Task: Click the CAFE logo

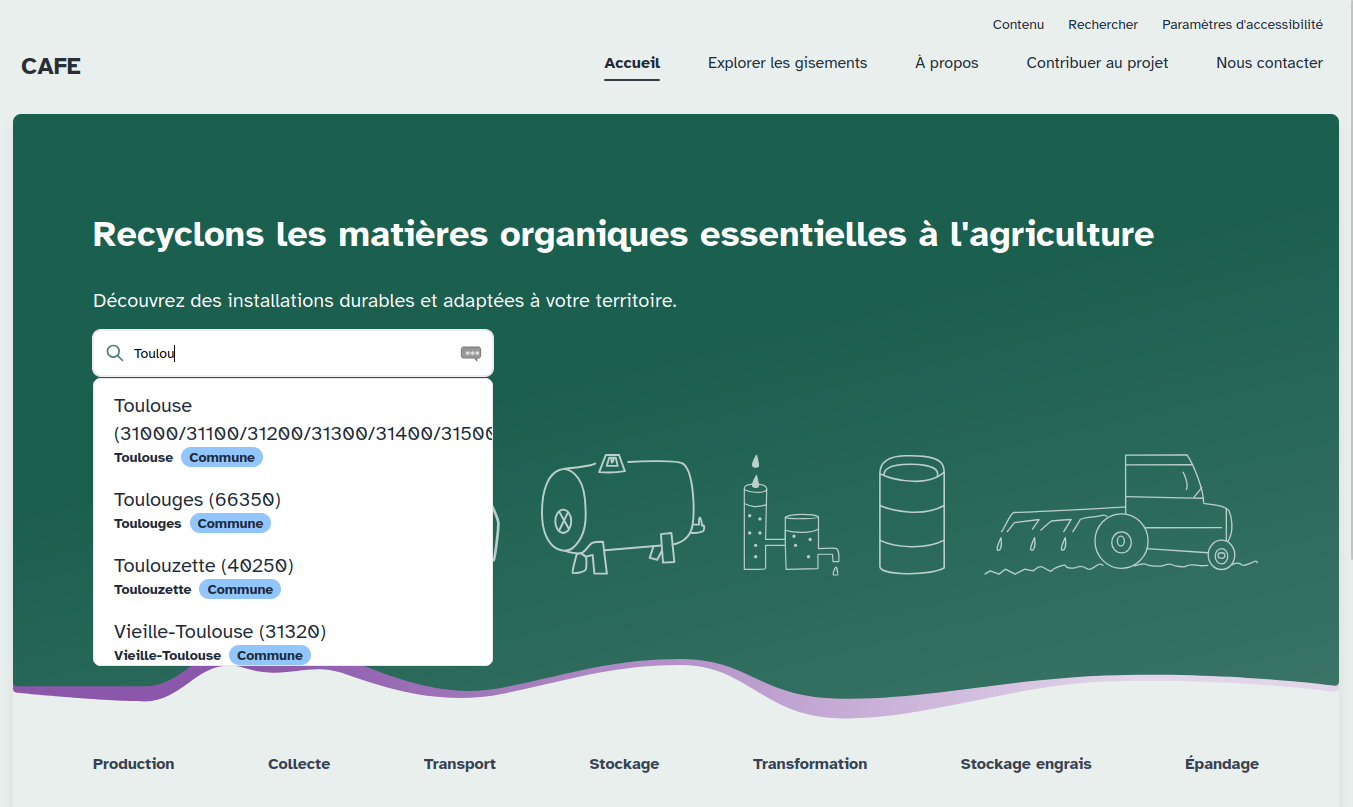Action: (x=51, y=67)
